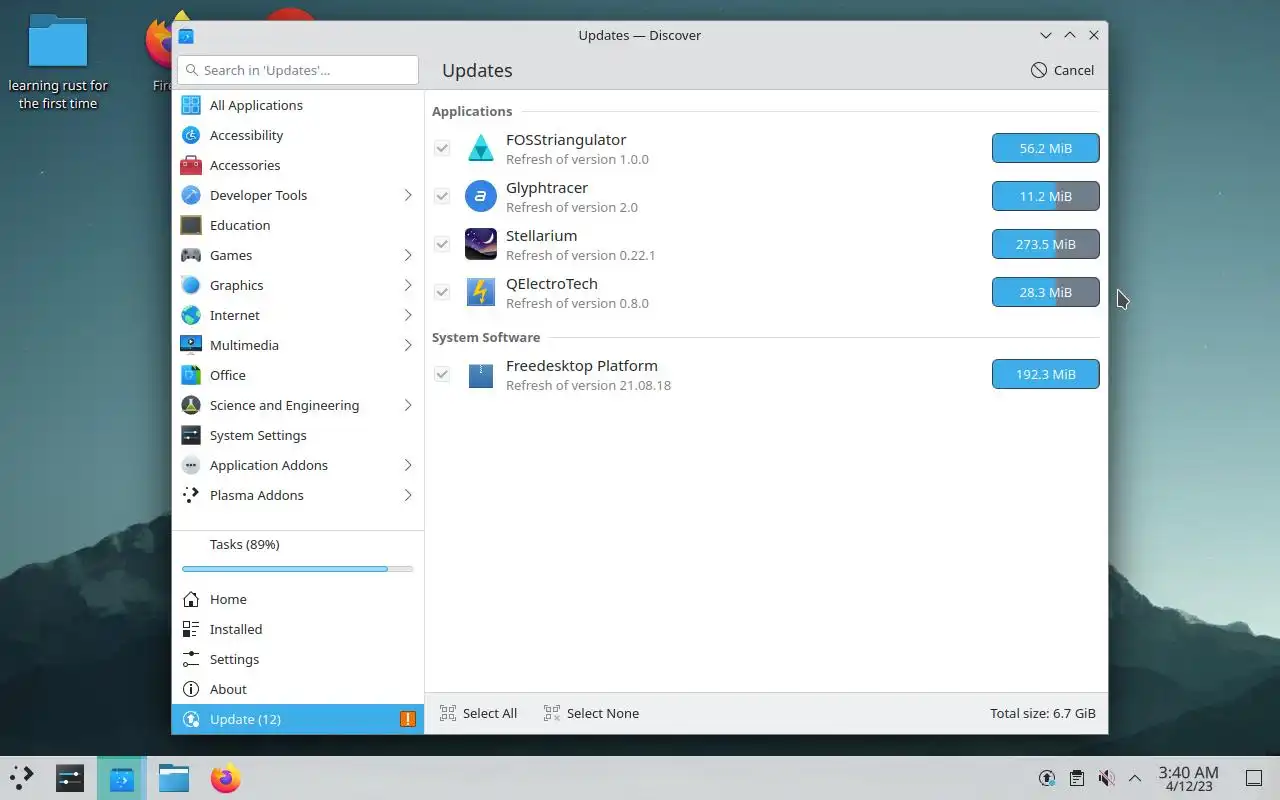Click the FOSStriangulator 56.2 MiB progress bar
Screen dimensions: 1280x800
(1046, 148)
